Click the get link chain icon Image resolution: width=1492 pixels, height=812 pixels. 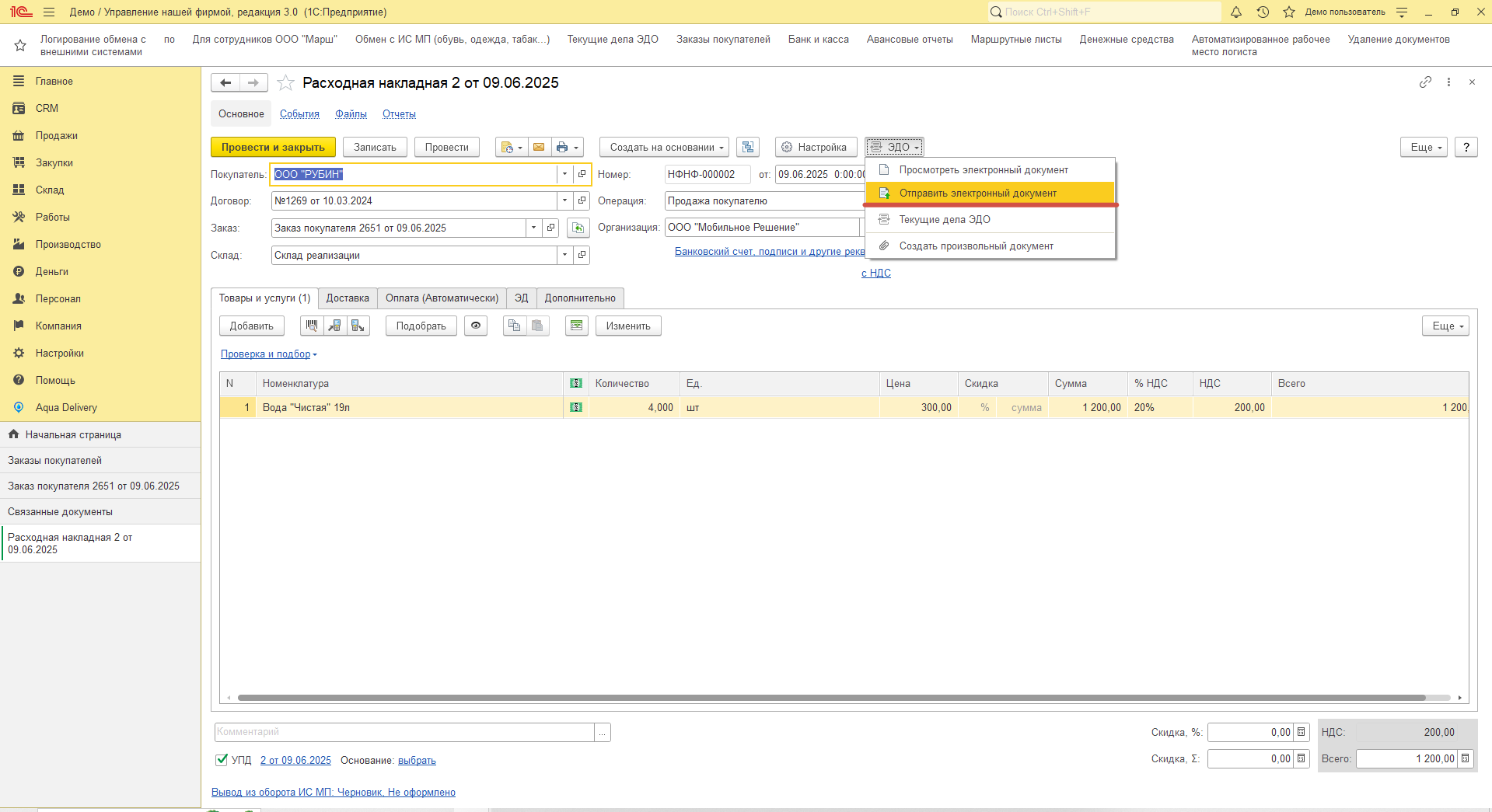click(x=1425, y=82)
